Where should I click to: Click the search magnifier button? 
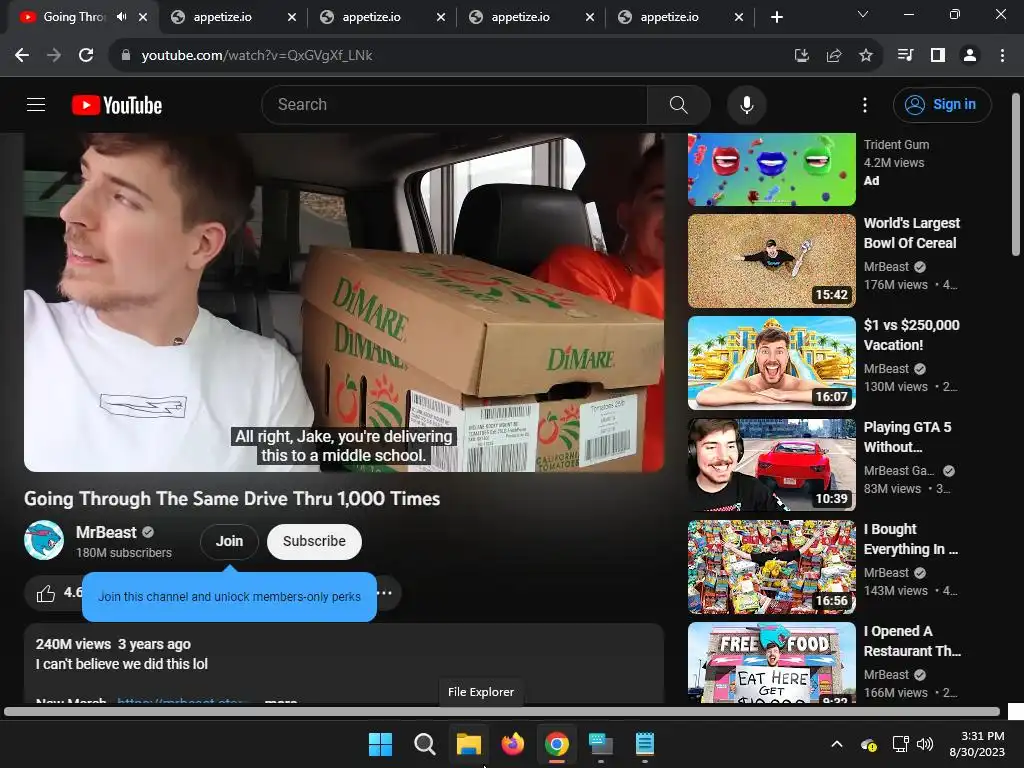(679, 104)
